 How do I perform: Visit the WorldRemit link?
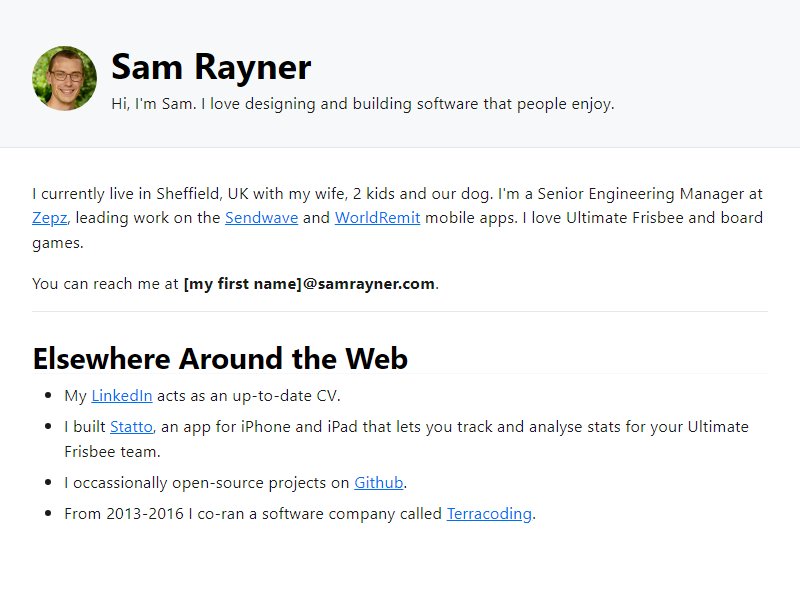point(378,218)
